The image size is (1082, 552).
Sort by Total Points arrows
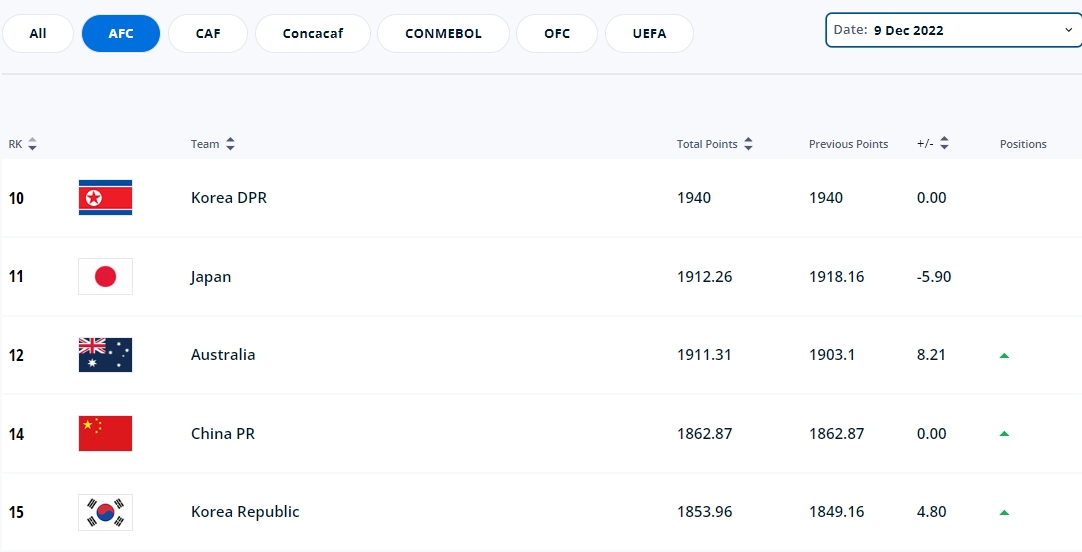tap(748, 144)
